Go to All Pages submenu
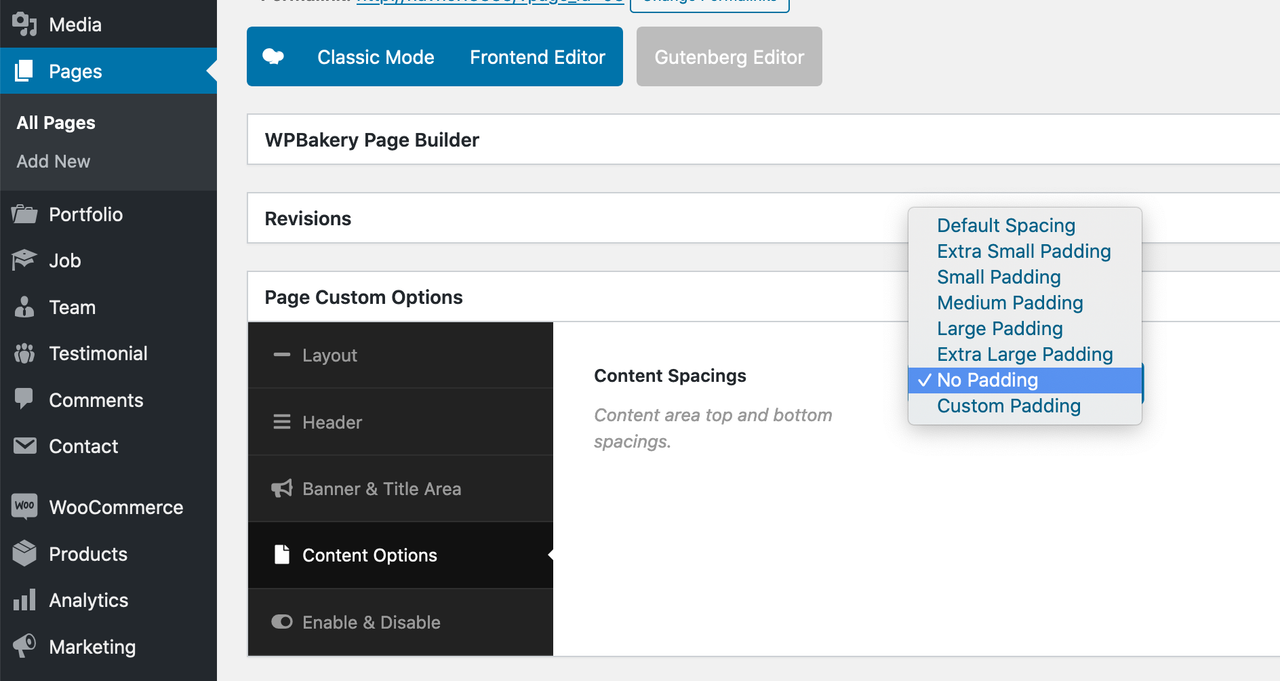 [56, 123]
